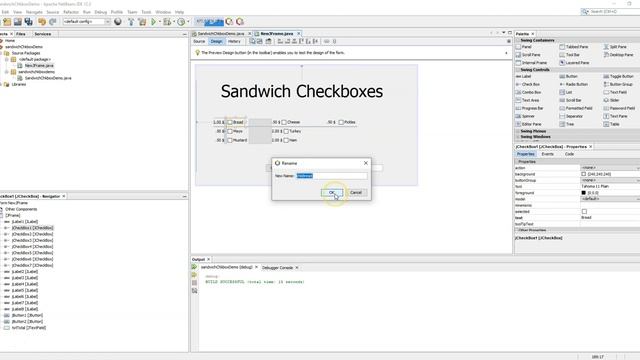Click the background color swatch property
The width and height of the screenshot is (640, 360).
584,174
